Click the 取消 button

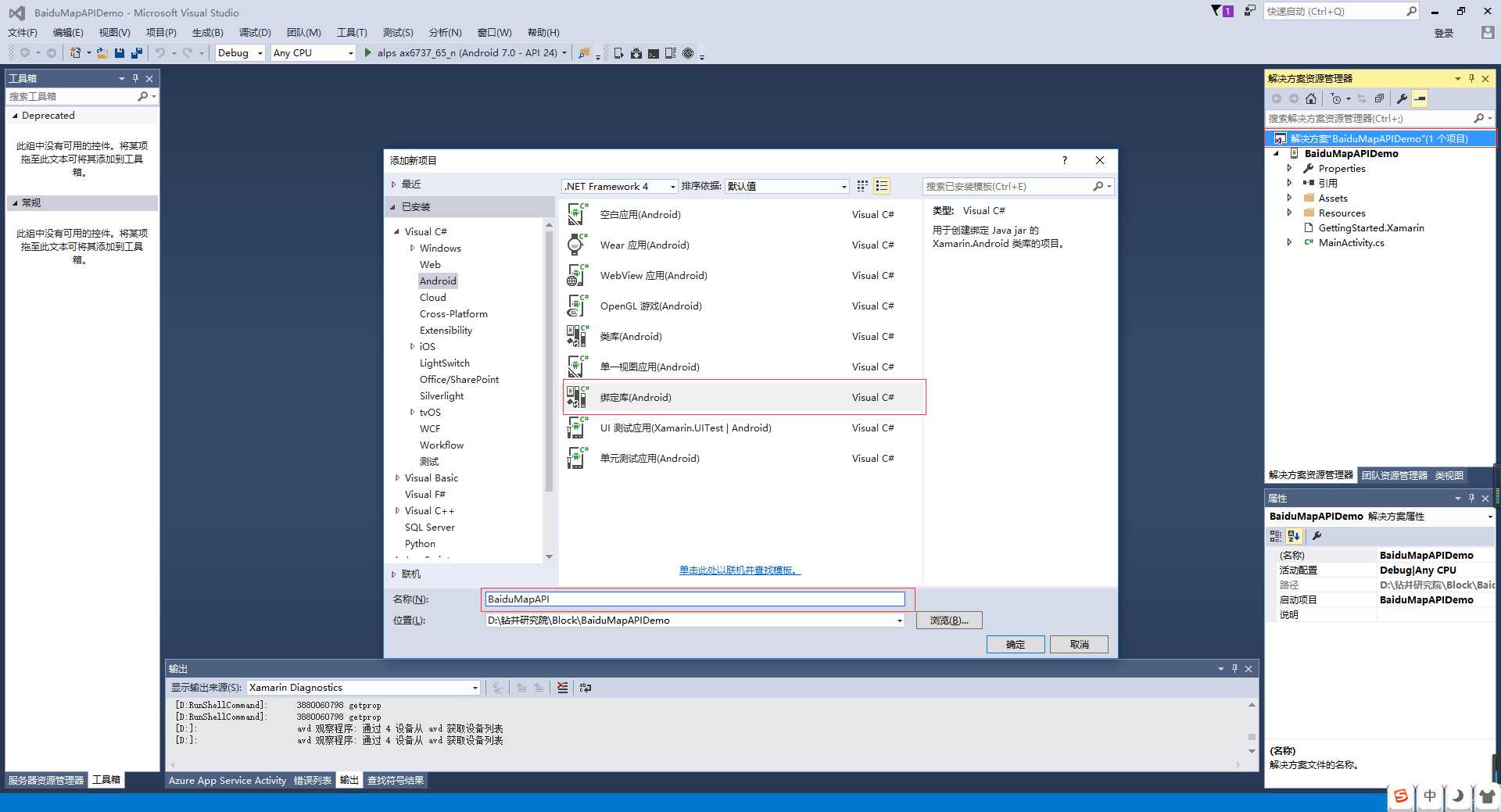pos(1079,645)
